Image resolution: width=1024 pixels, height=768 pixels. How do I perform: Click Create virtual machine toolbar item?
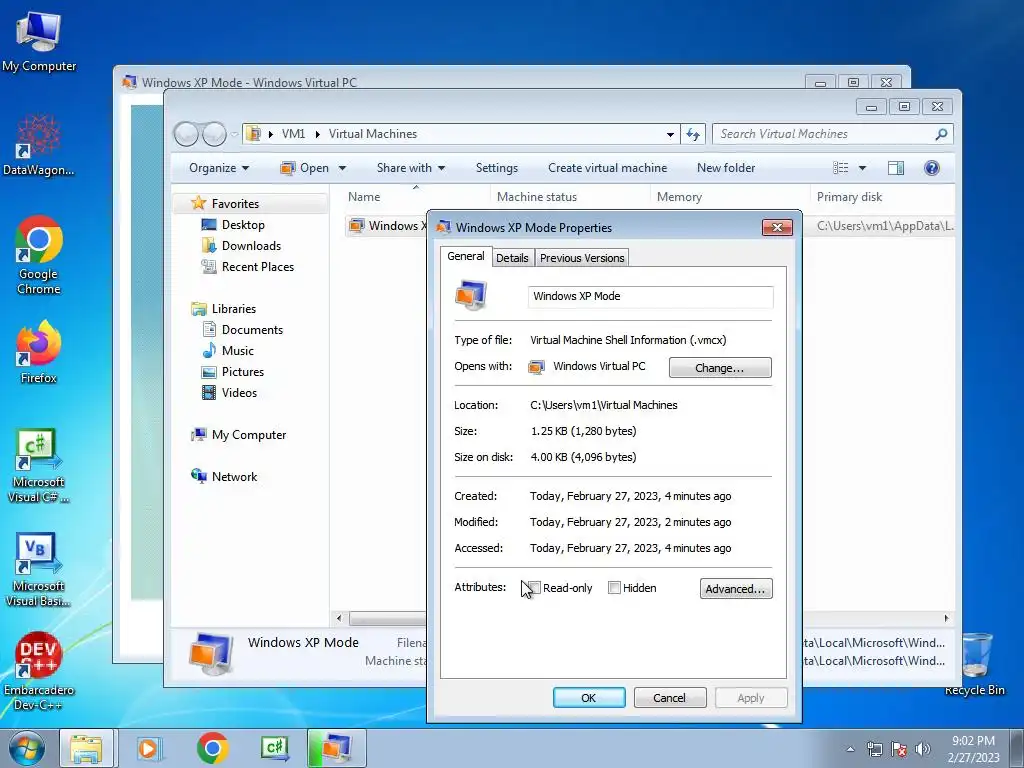[607, 168]
